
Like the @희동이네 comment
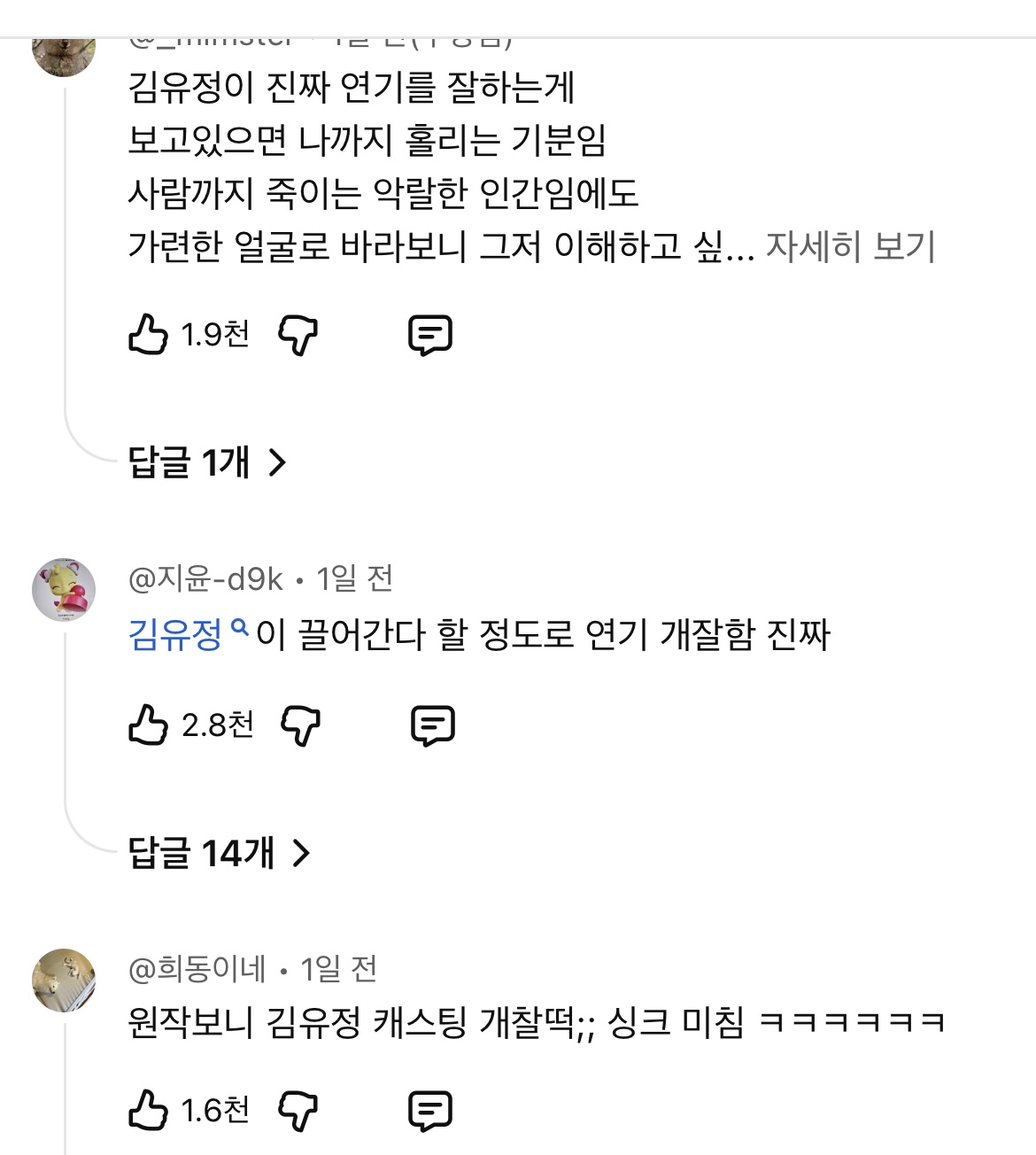click(x=148, y=1110)
